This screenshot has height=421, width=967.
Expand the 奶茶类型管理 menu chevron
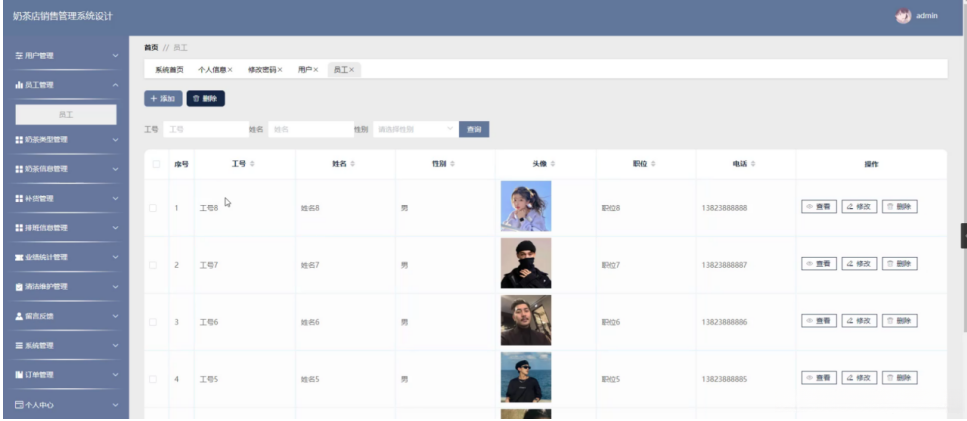[115, 140]
